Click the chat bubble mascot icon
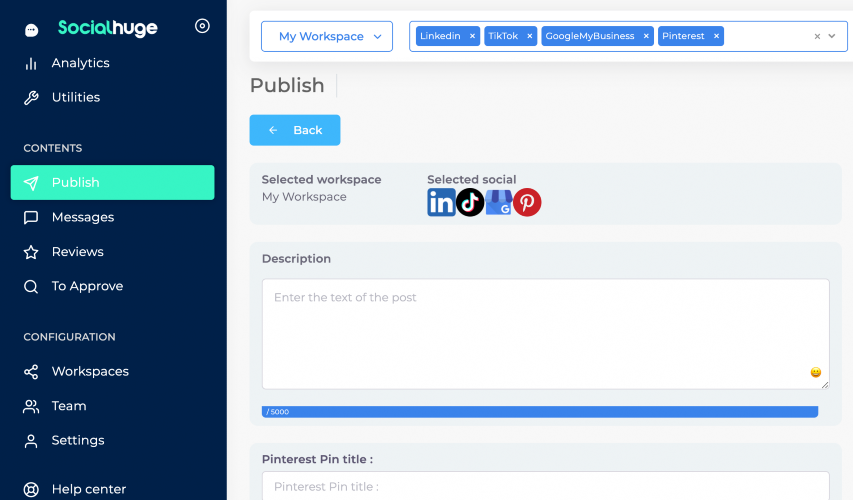The height and width of the screenshot is (500, 853). coord(32,30)
